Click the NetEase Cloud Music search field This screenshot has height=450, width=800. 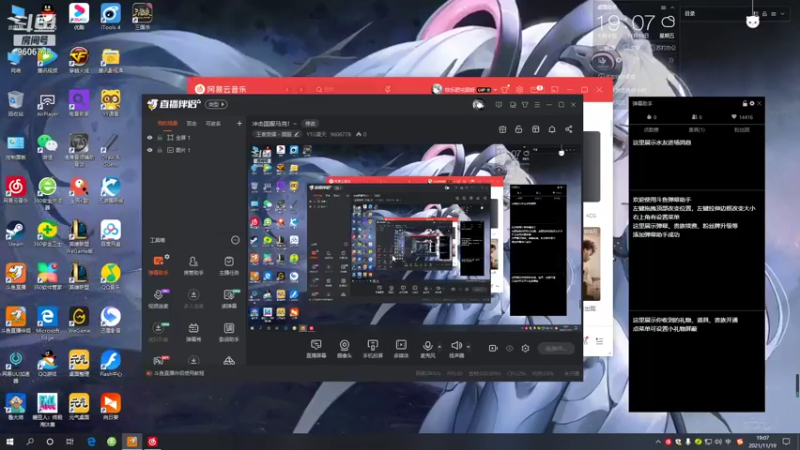(344, 89)
